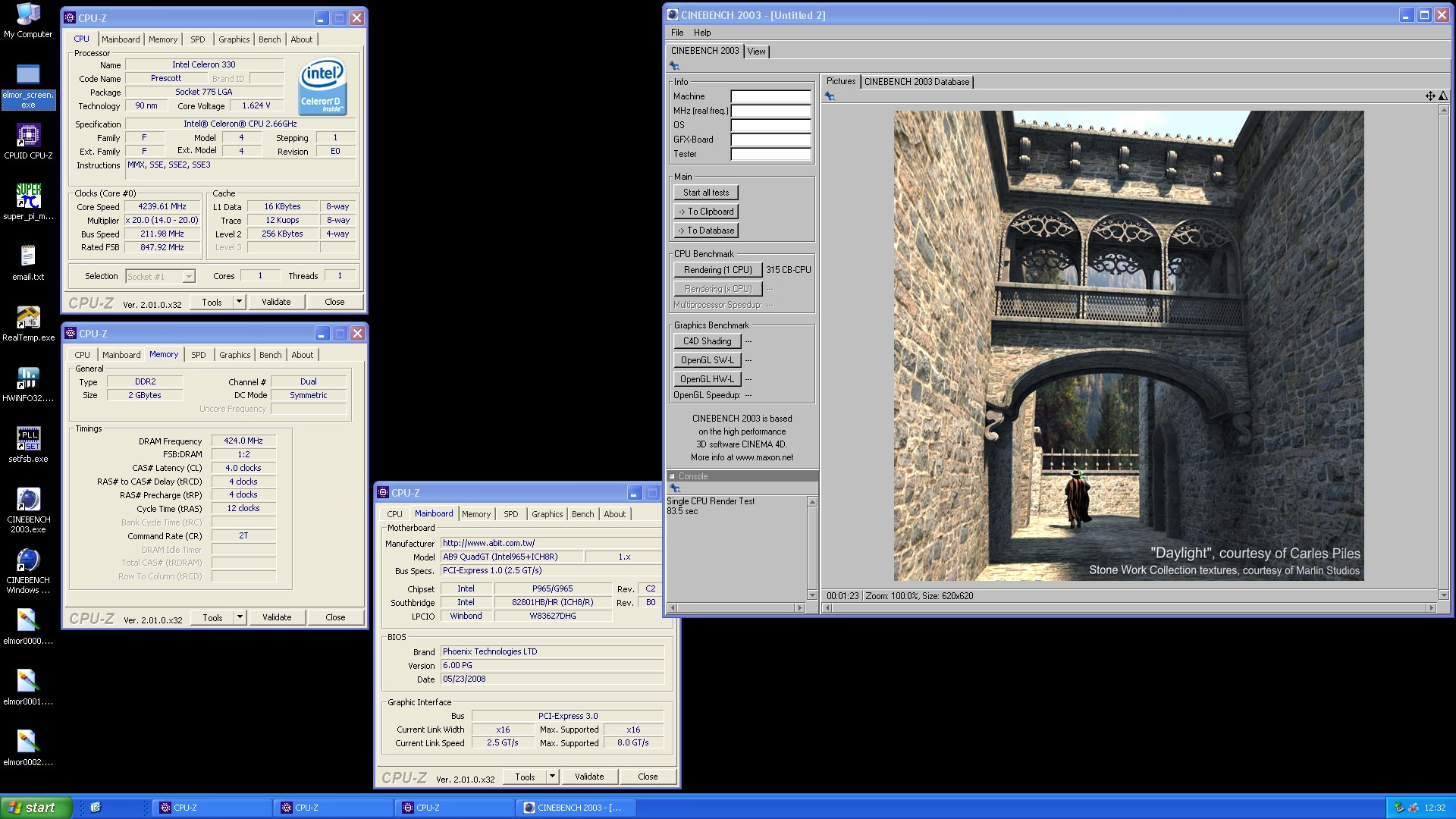
Task: Click Pictures panel vertical scrollbar down arrow
Action: pyautogui.click(x=1443, y=595)
